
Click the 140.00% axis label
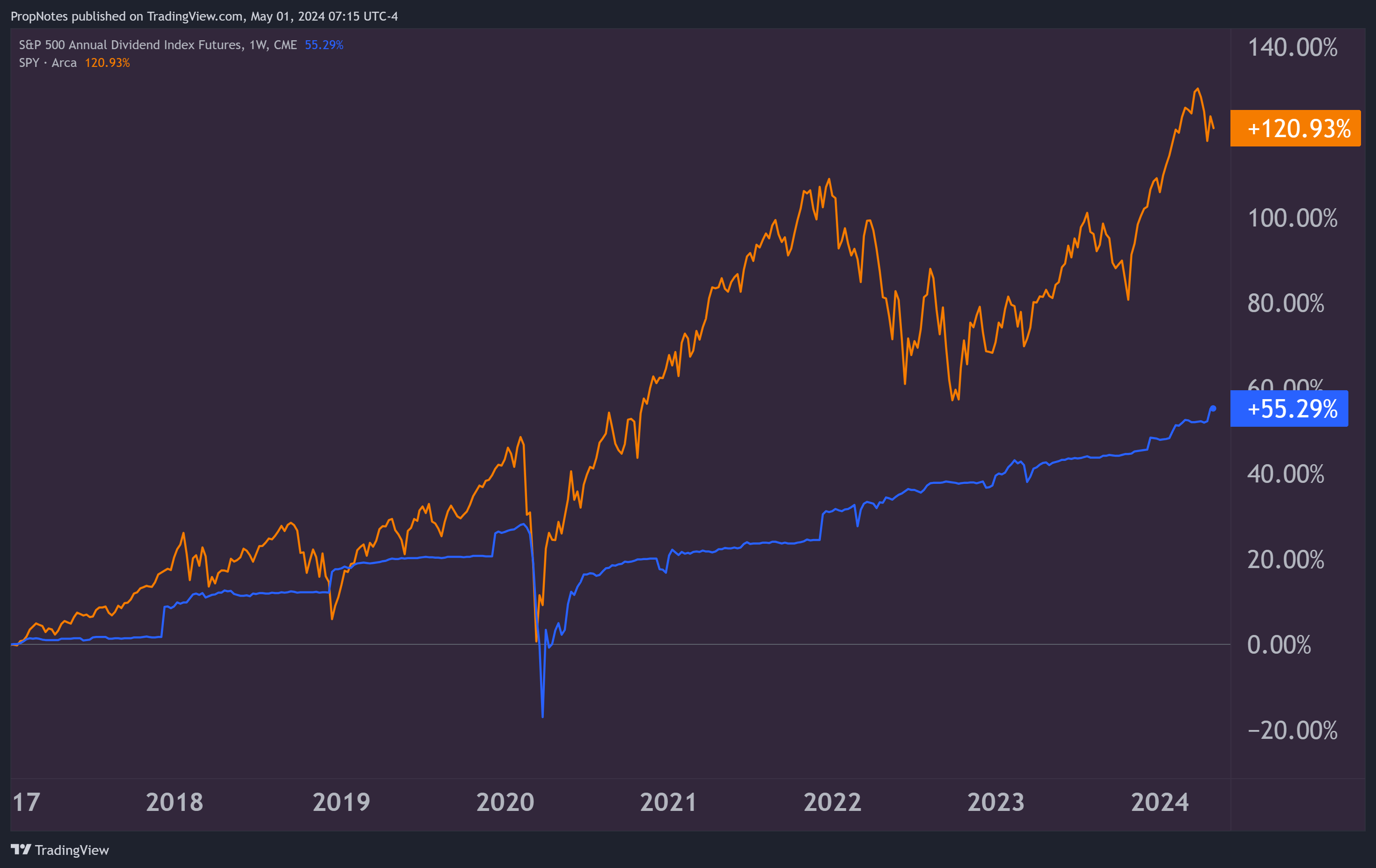coord(1293,47)
